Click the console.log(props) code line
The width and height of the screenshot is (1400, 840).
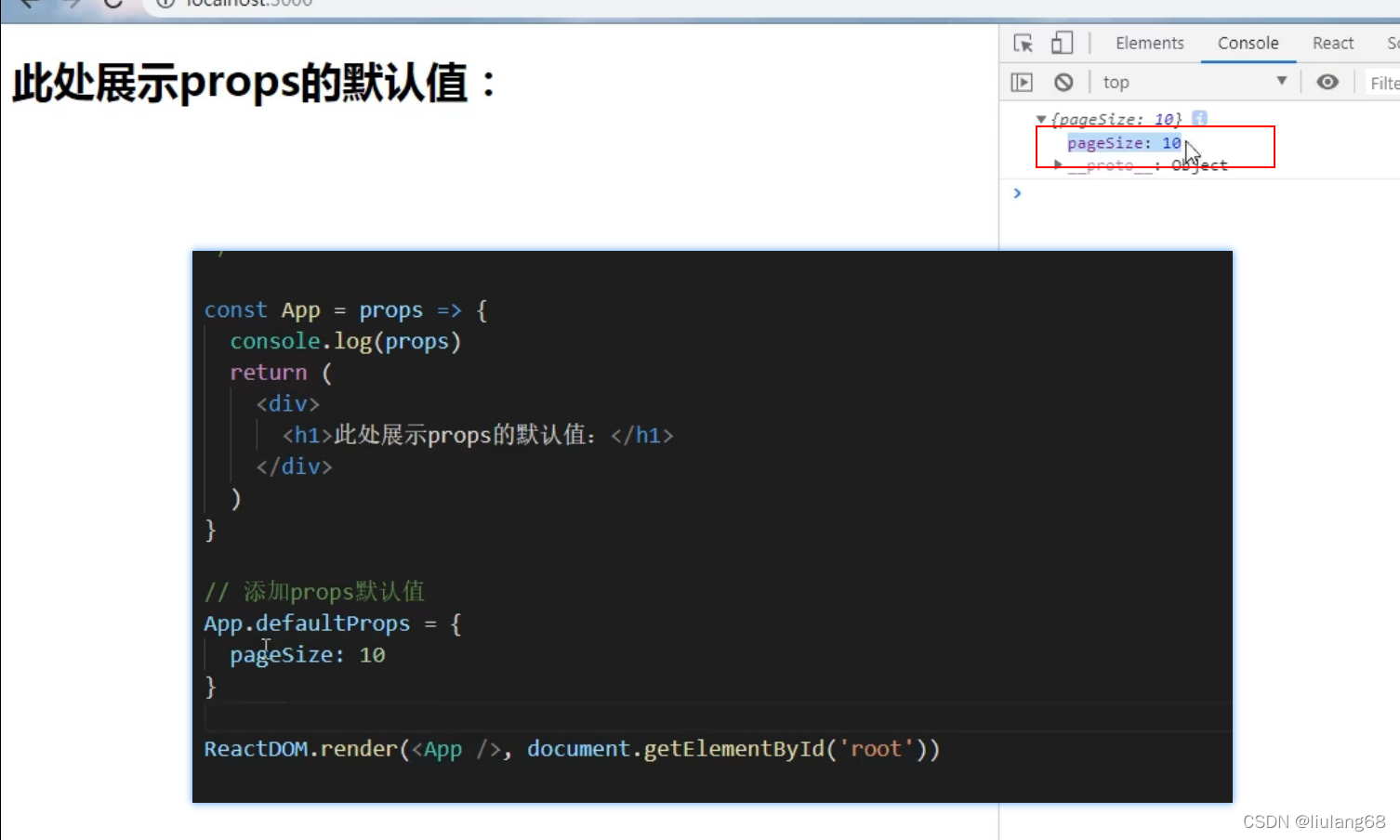345,342
